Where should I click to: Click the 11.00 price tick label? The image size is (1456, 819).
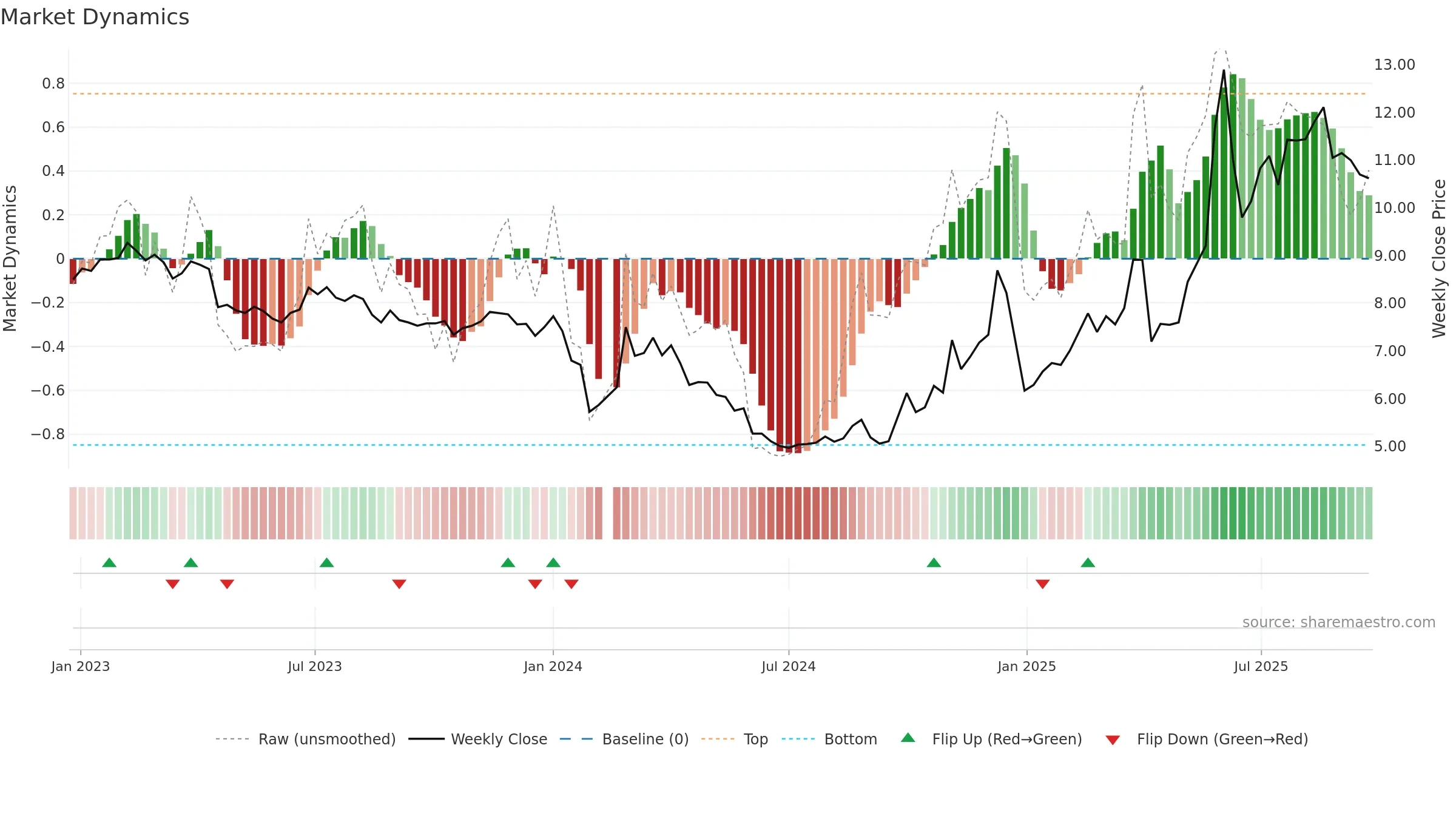1395,160
